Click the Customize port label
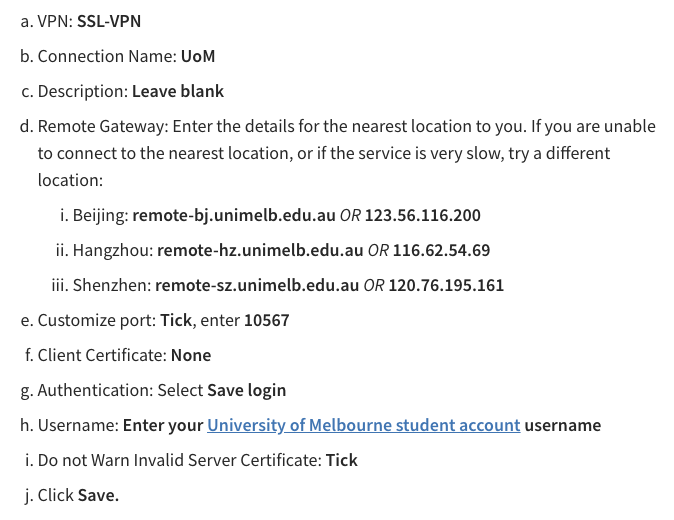Image resolution: width=674 pixels, height=520 pixels. click(x=97, y=321)
